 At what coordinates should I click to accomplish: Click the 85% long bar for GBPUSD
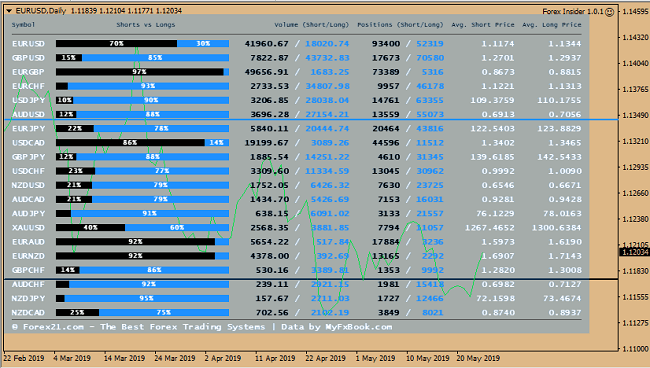(155, 58)
